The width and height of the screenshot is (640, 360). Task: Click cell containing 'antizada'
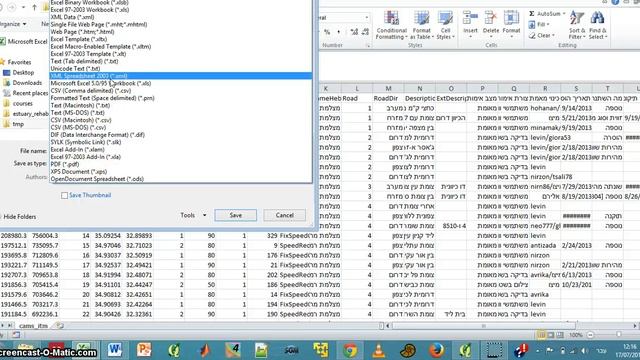coord(545,245)
